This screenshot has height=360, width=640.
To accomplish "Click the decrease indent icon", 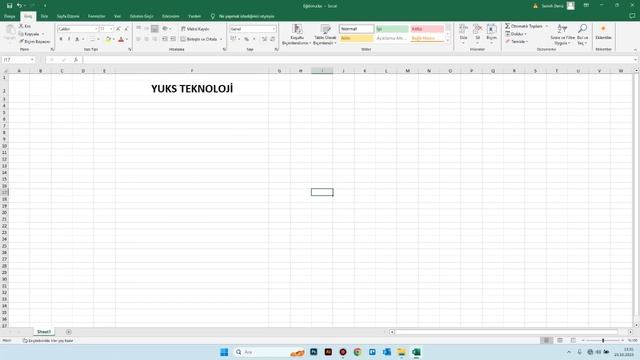I will 165,39.
